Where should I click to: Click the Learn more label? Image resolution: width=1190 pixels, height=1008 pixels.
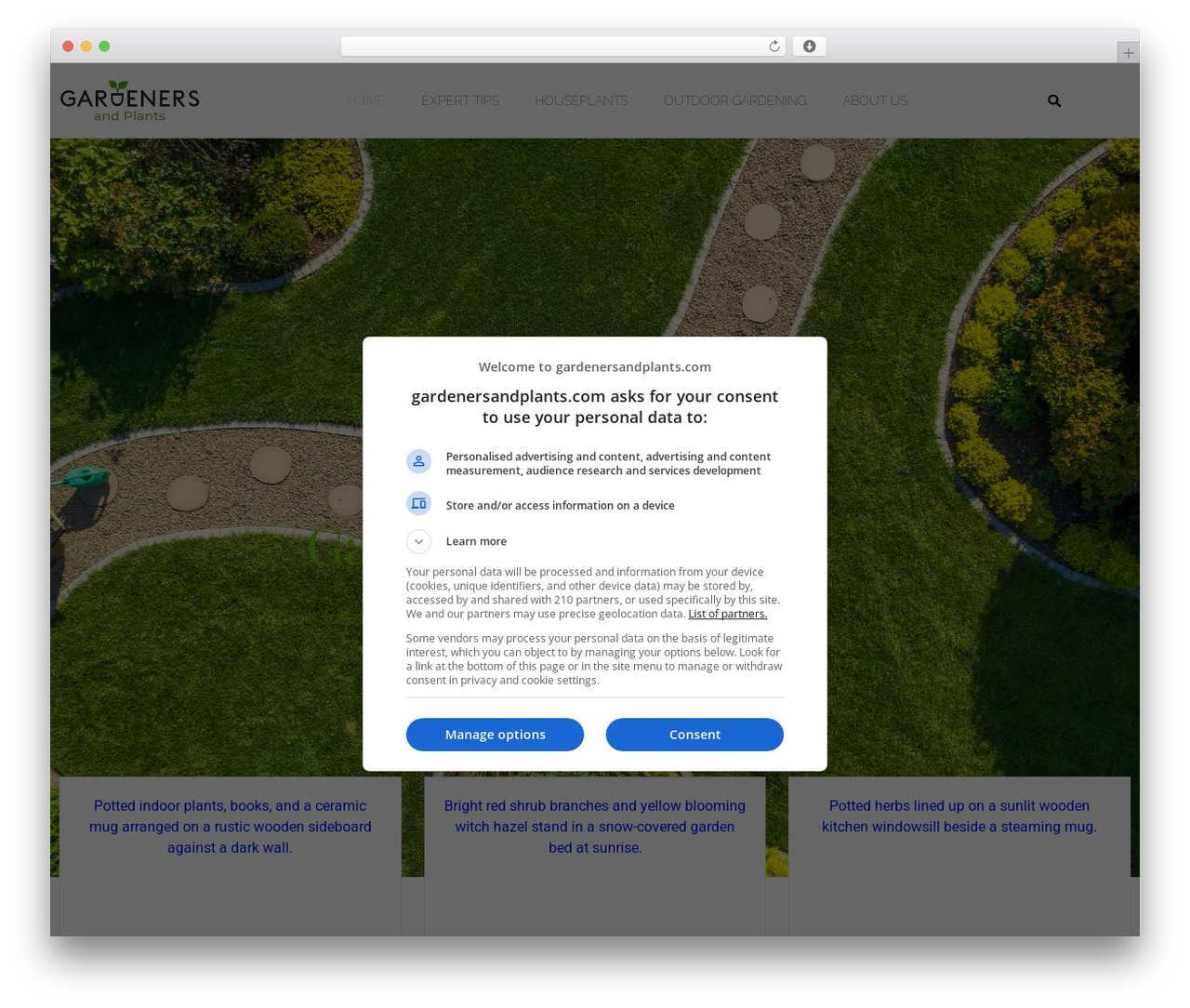point(476,541)
